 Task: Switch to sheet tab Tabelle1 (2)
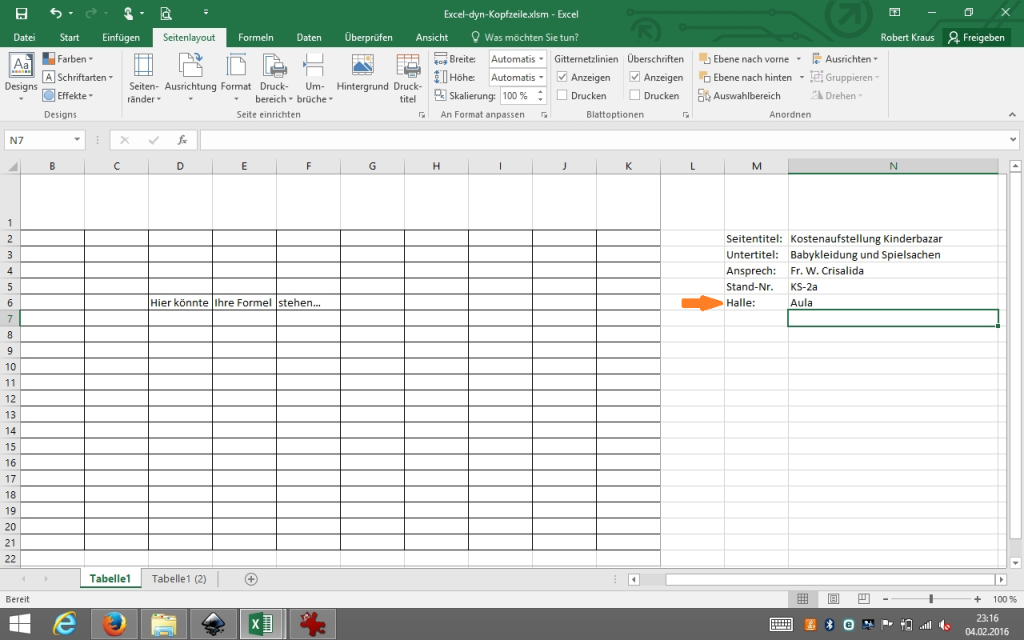179,579
